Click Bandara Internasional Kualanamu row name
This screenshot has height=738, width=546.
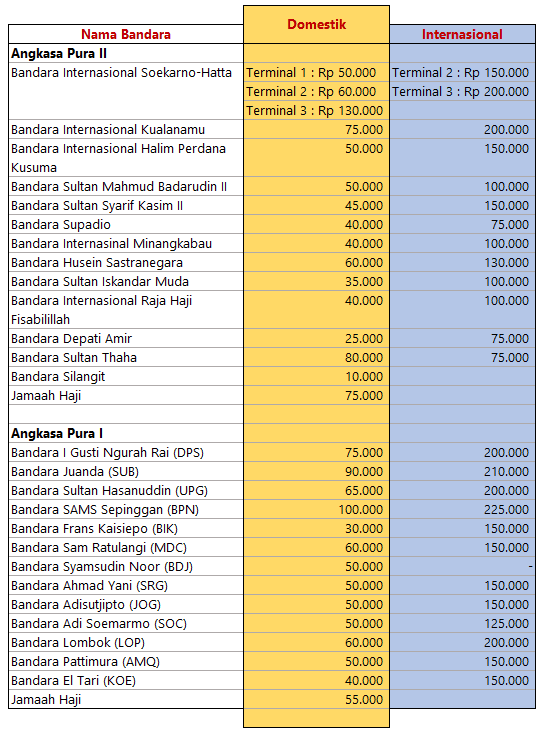tap(108, 129)
